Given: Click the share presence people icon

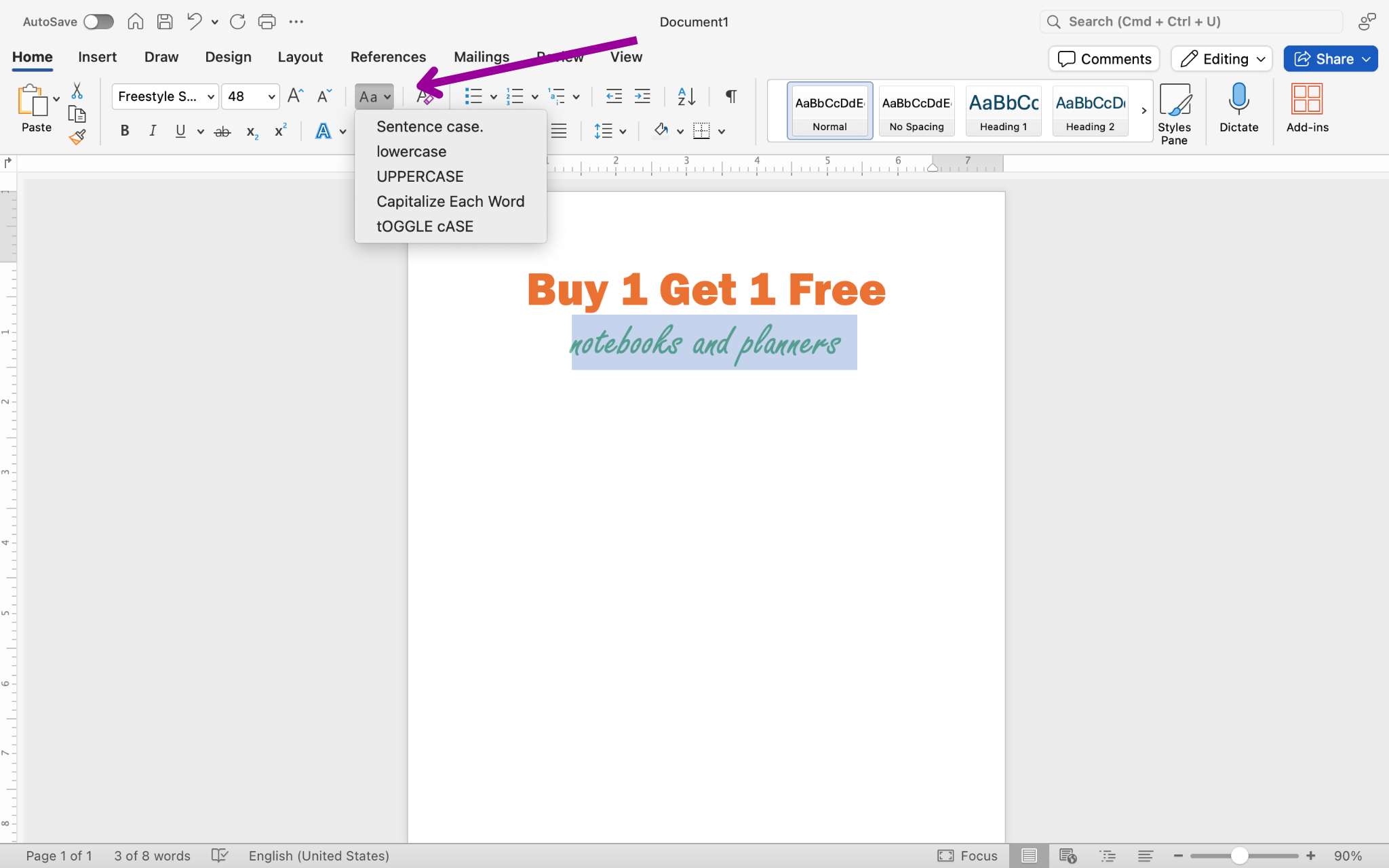Looking at the screenshot, I should tap(1367, 22).
